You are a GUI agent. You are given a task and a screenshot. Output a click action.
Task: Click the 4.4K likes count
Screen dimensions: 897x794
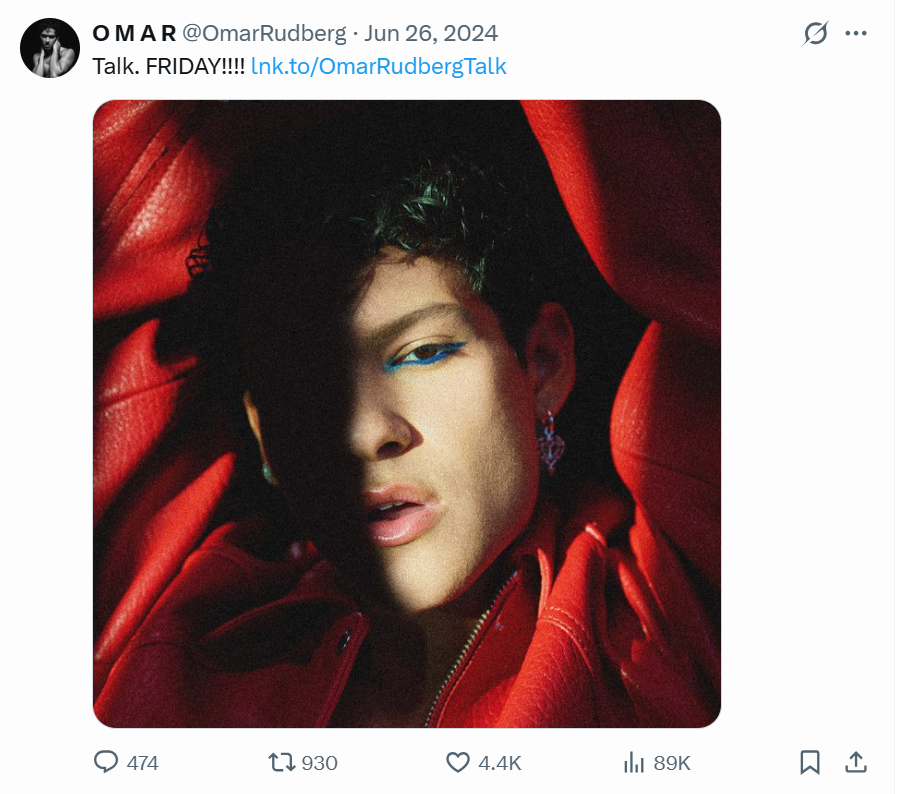[499, 763]
